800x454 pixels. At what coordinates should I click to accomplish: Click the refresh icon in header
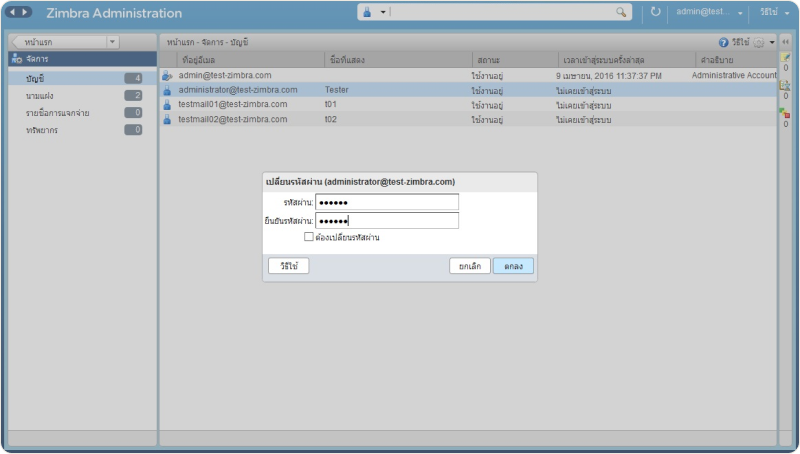pos(656,12)
